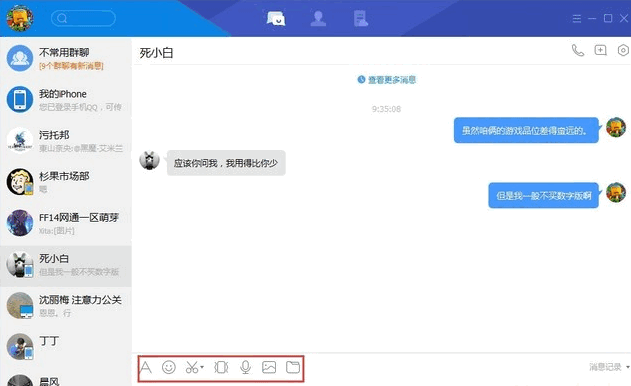Click the 杉果市场部 Vault Boy avatar
The width and height of the screenshot is (631, 386).
[x=20, y=182]
